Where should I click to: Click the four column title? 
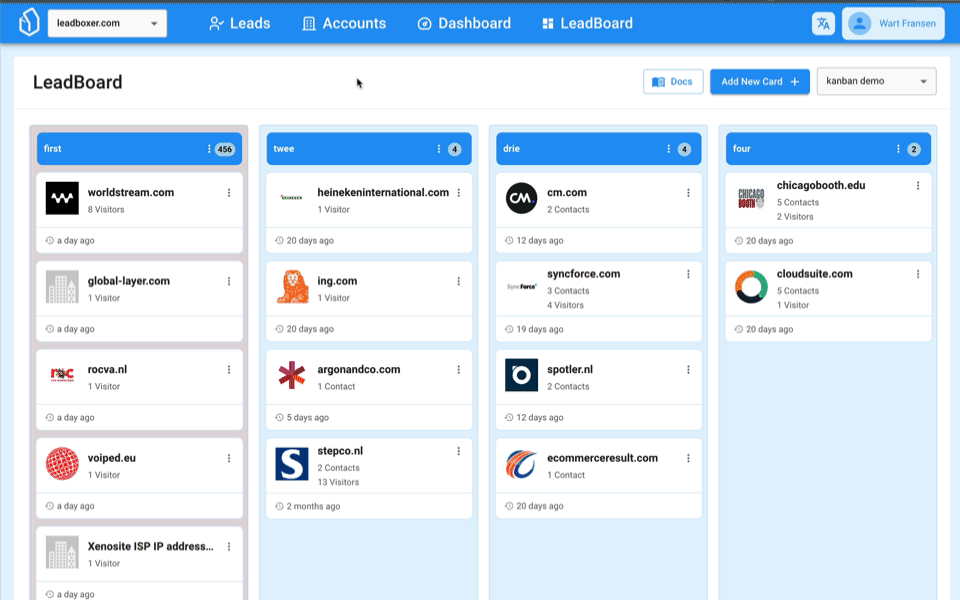tap(741, 149)
